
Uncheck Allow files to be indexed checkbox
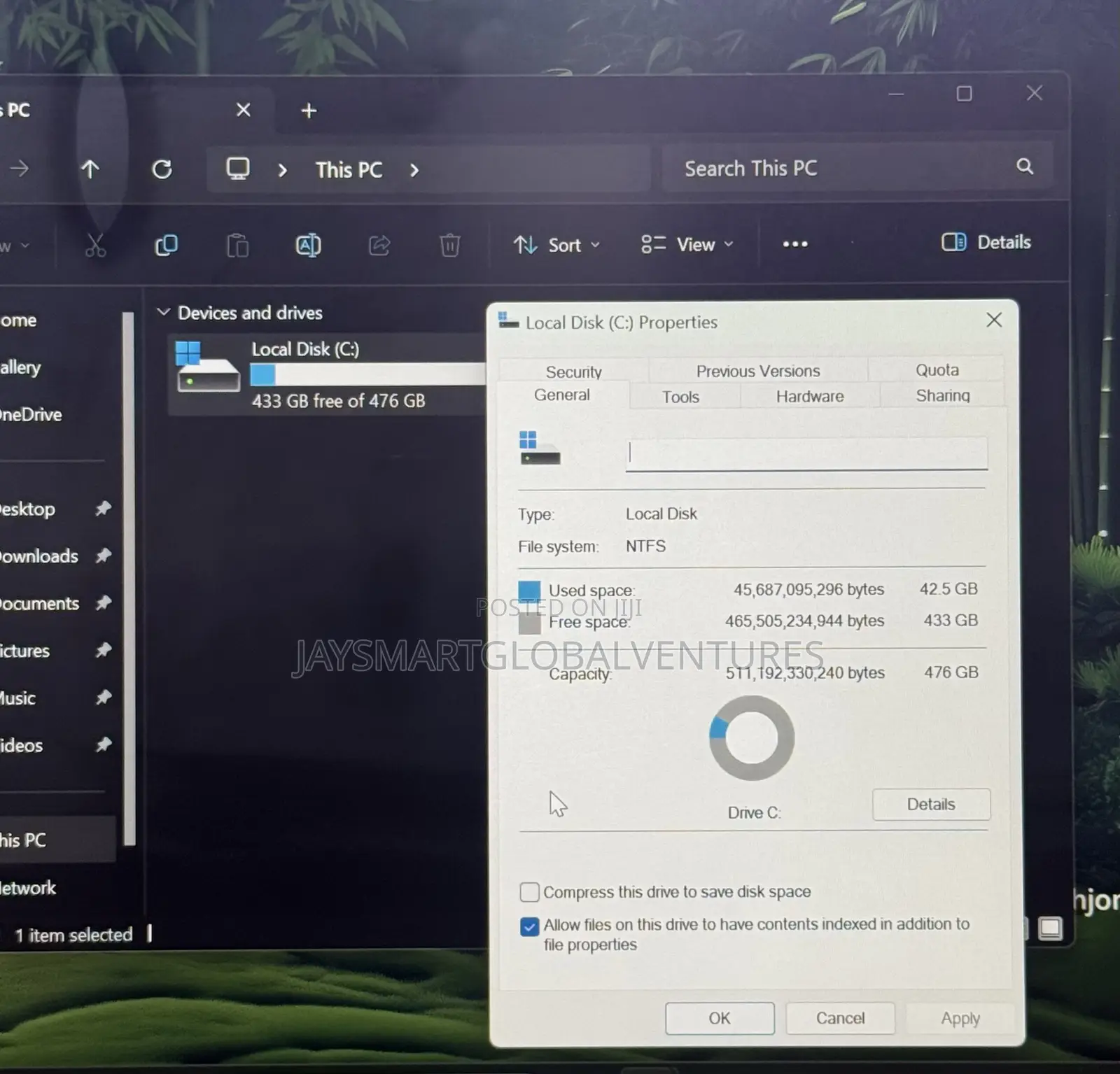click(x=530, y=926)
